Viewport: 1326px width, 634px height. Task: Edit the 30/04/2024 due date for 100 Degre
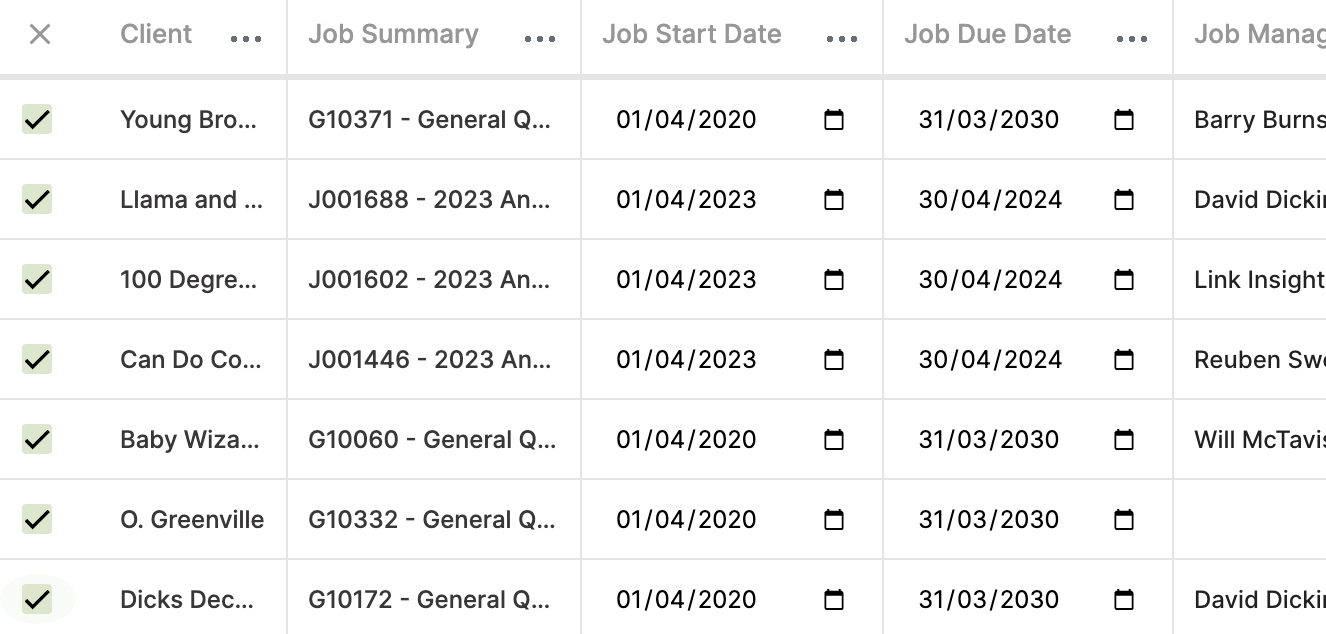[x=990, y=280]
